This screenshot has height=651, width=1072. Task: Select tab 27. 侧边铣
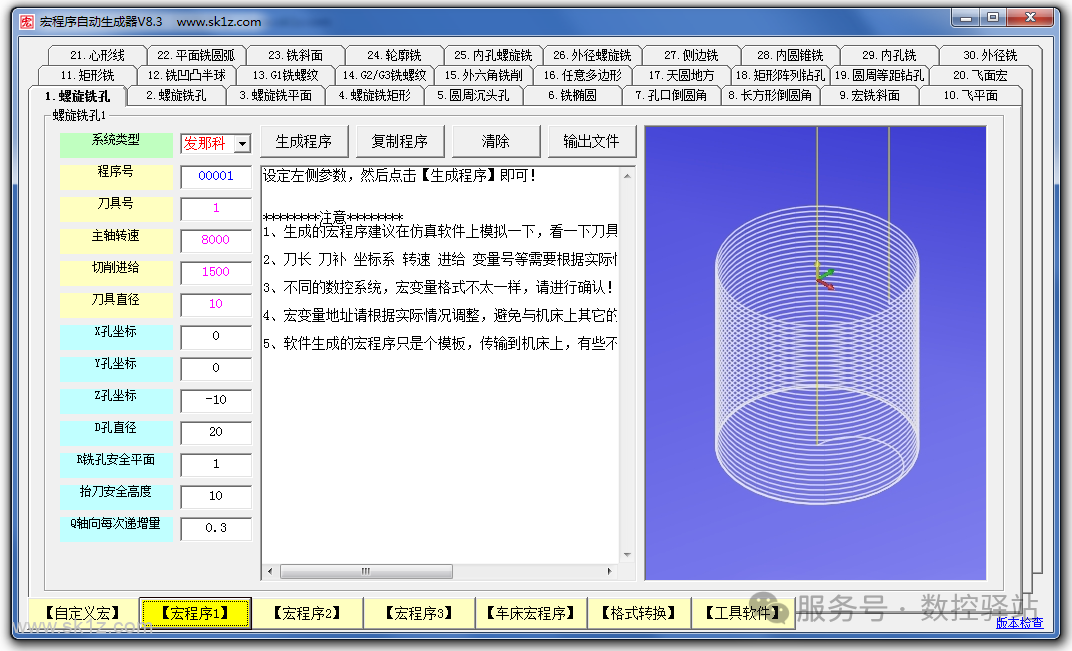(x=691, y=55)
